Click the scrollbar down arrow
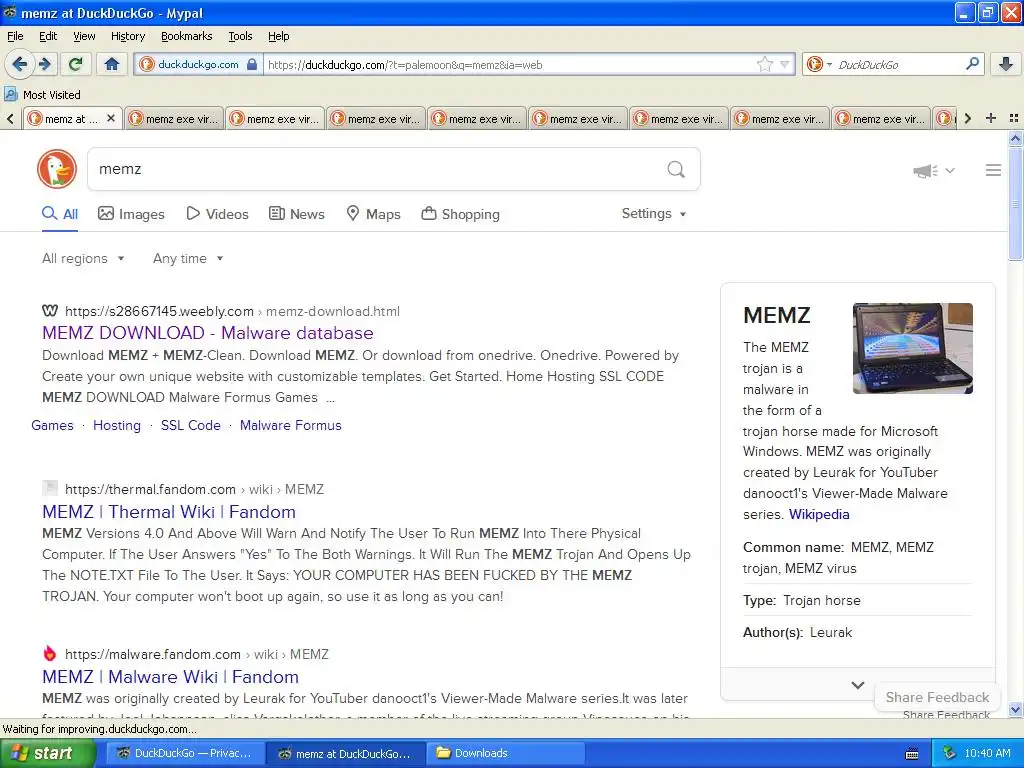The image size is (1024, 768). pyautogui.click(x=1015, y=710)
